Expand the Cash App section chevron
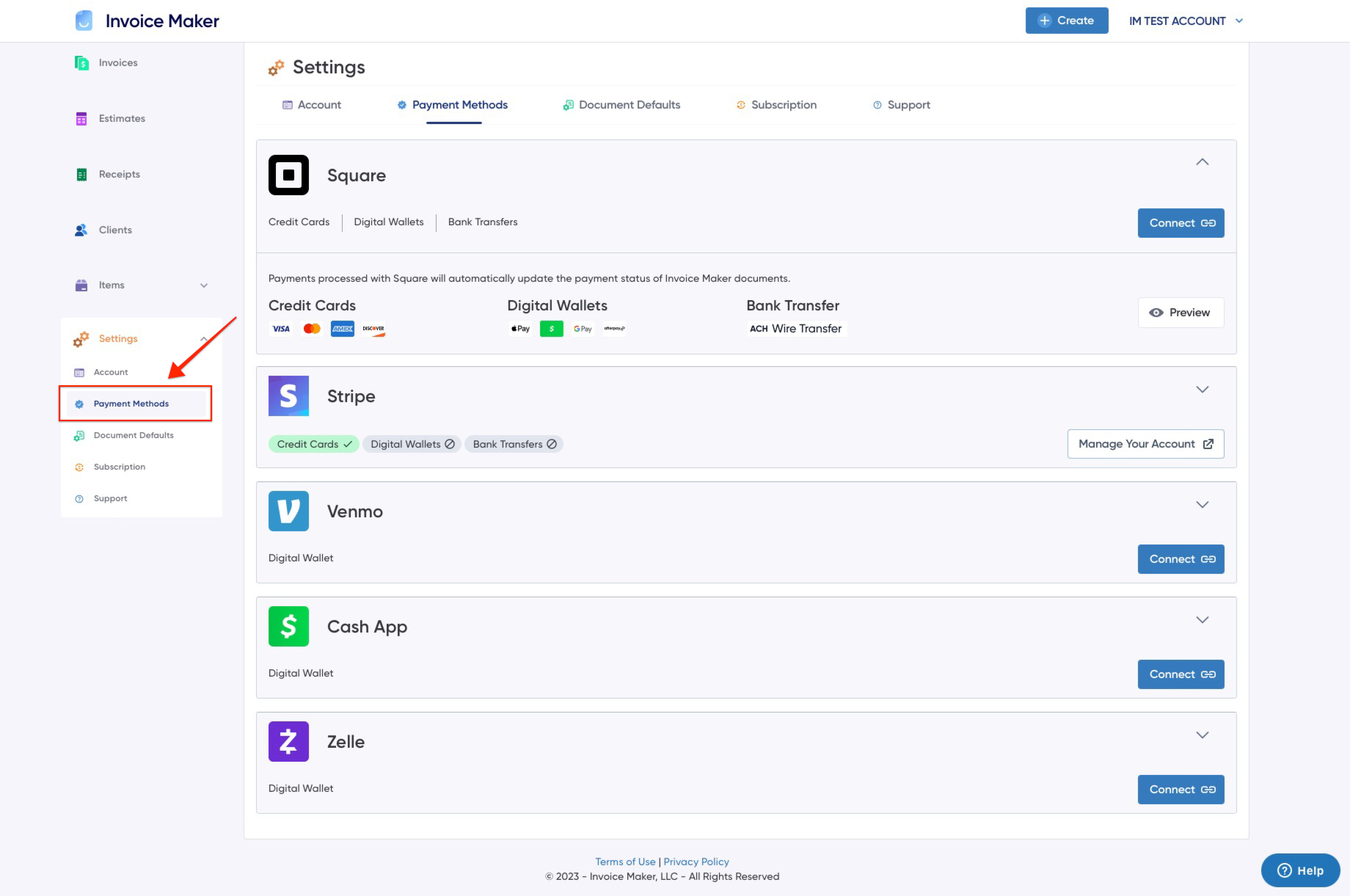1350x896 pixels. (1202, 620)
